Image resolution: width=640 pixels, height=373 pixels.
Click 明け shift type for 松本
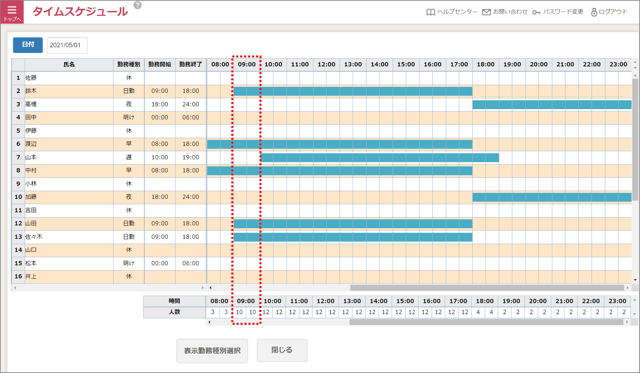pos(129,263)
